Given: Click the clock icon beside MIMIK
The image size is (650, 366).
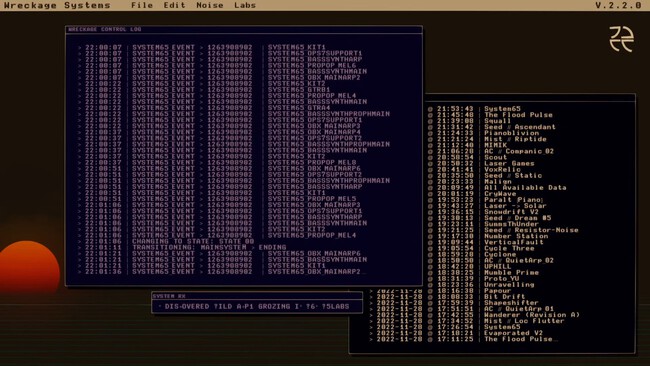Looking at the screenshot, I should (430, 145).
